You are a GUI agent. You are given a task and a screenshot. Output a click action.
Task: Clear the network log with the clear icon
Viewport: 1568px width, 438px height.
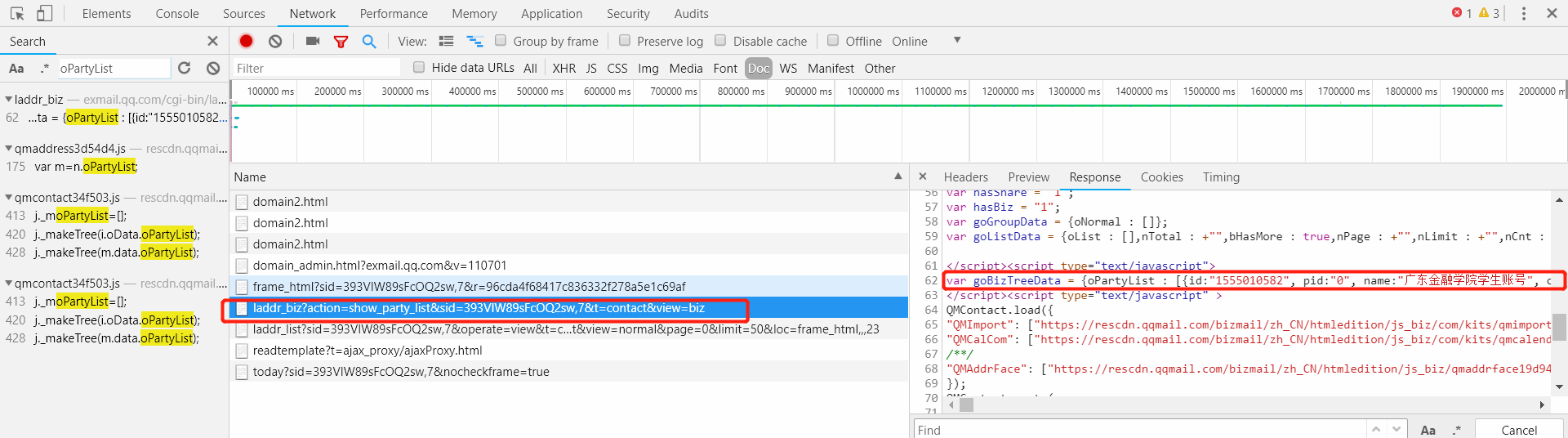[275, 41]
